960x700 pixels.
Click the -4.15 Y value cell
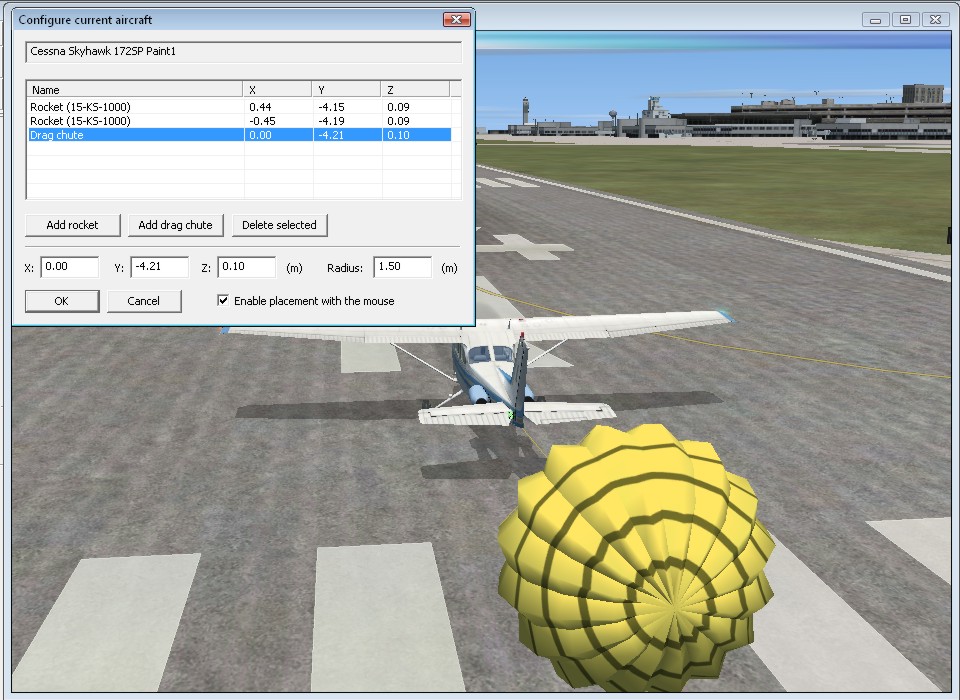tap(331, 107)
